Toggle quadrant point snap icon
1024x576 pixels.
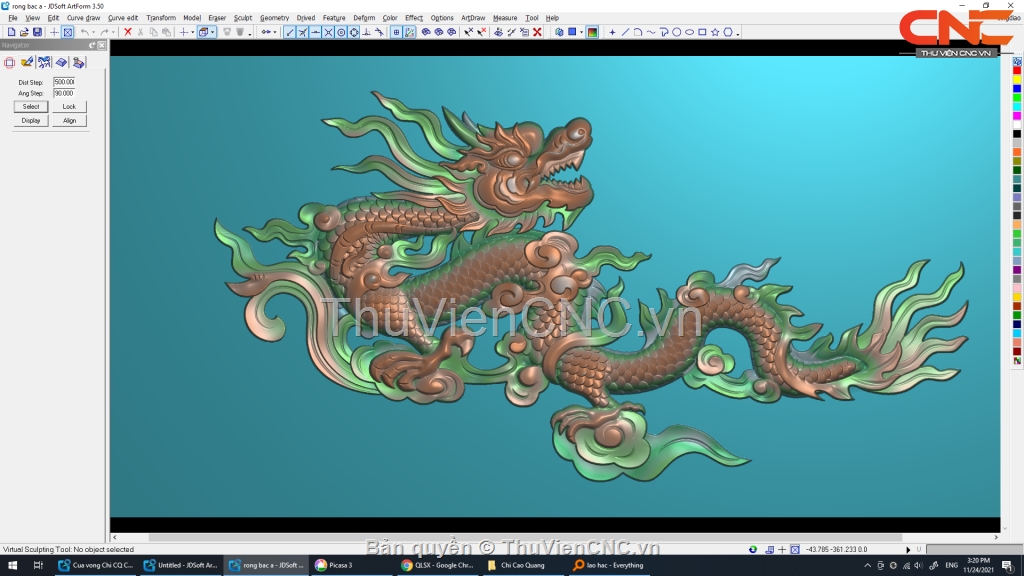[x=354, y=32]
